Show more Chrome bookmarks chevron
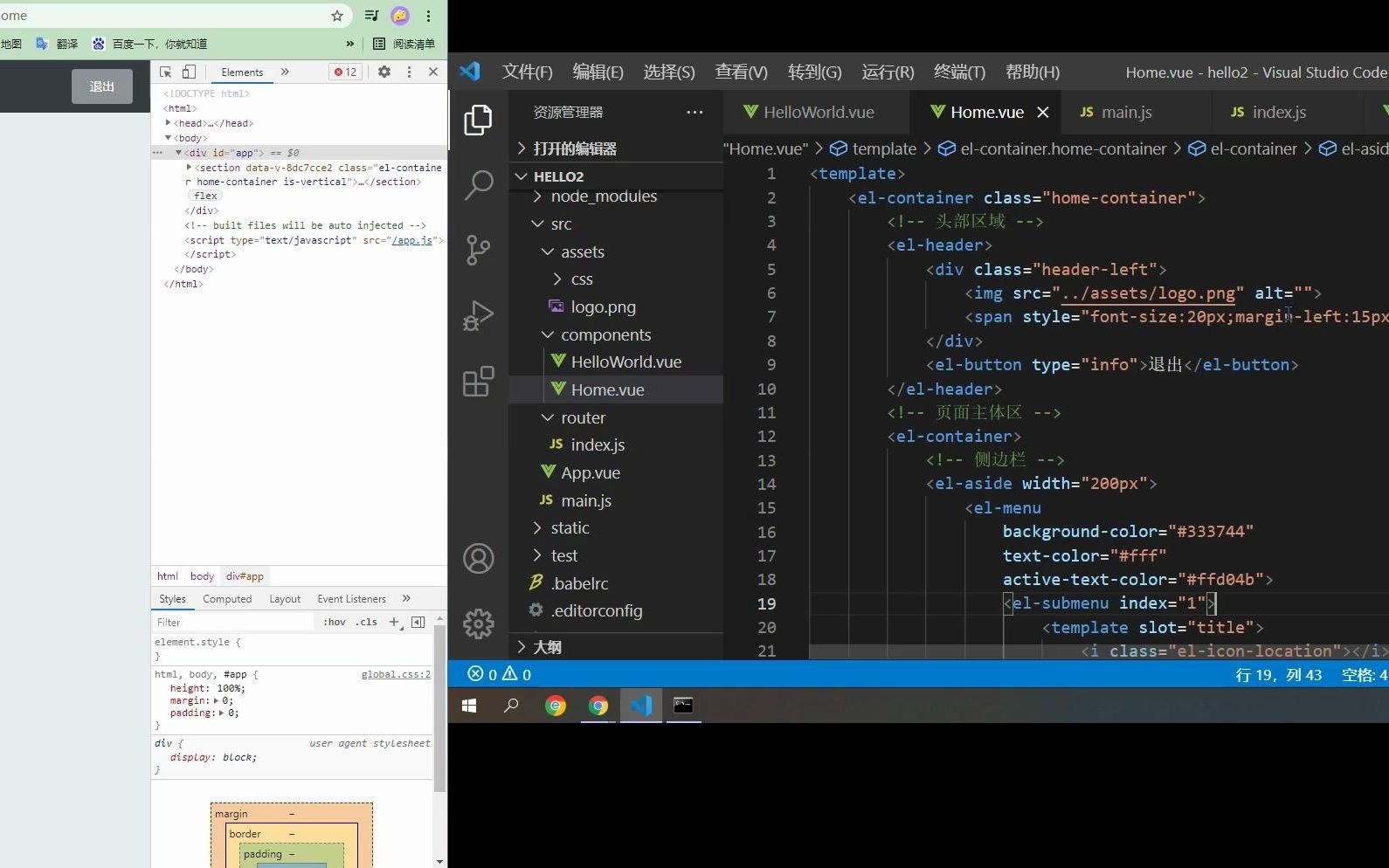1389x868 pixels. (350, 44)
